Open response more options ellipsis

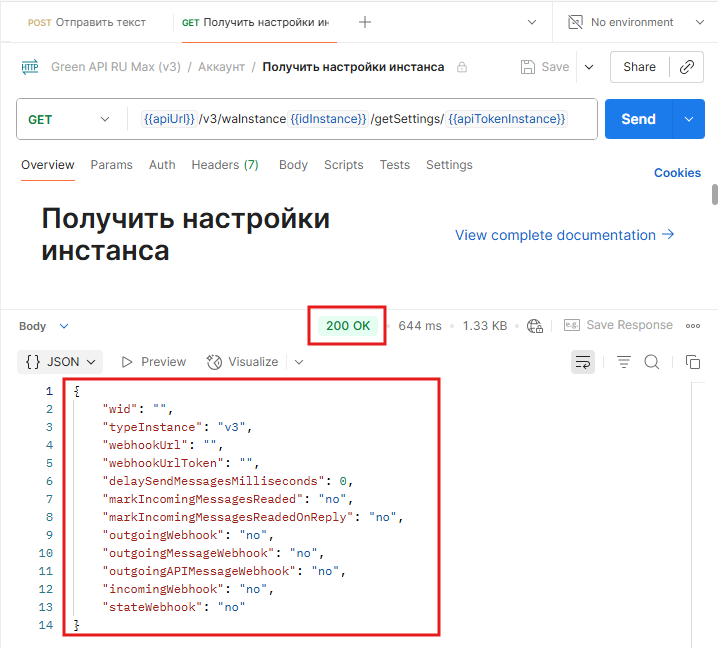click(x=692, y=326)
